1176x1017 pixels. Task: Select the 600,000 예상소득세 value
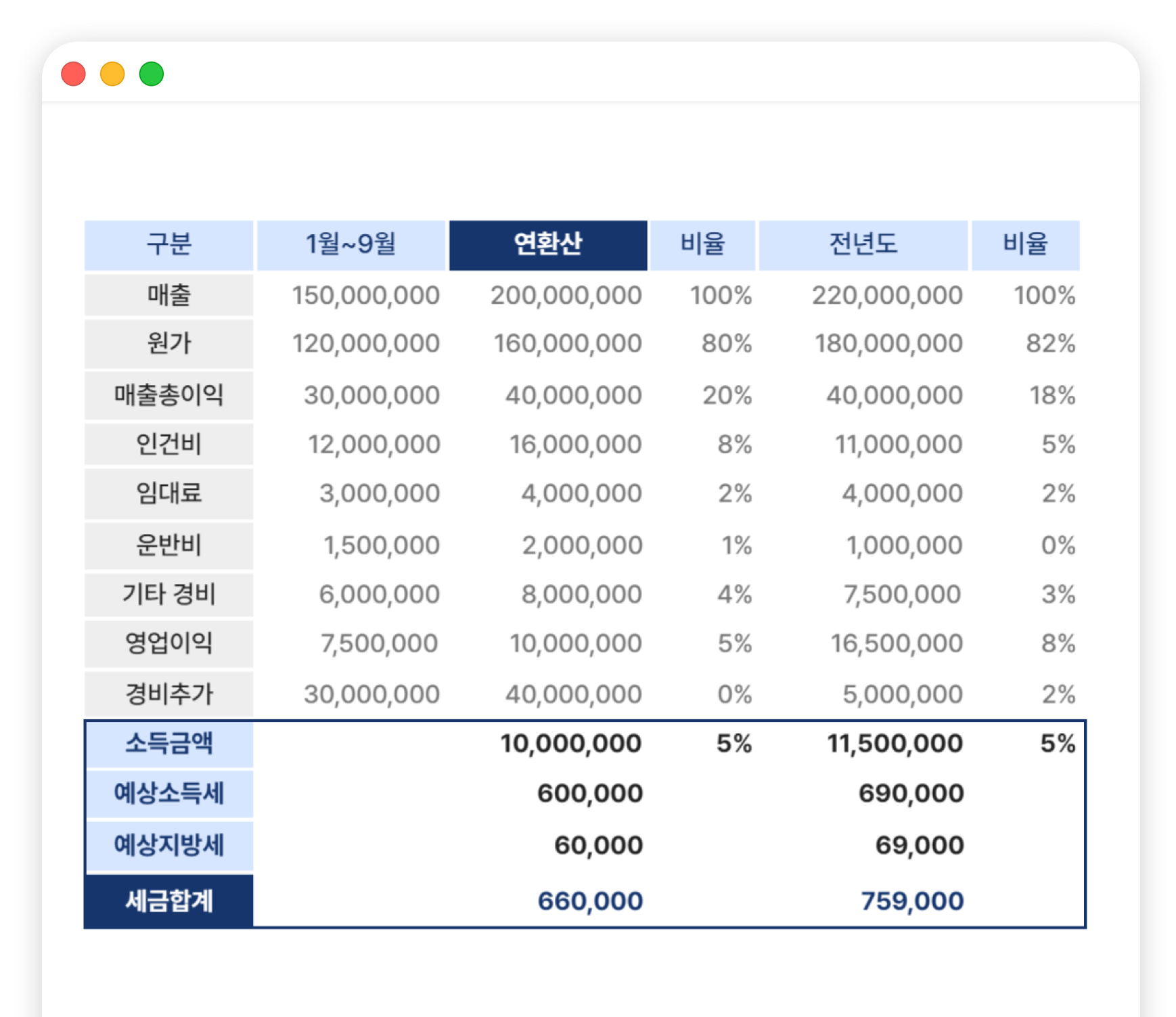click(590, 794)
